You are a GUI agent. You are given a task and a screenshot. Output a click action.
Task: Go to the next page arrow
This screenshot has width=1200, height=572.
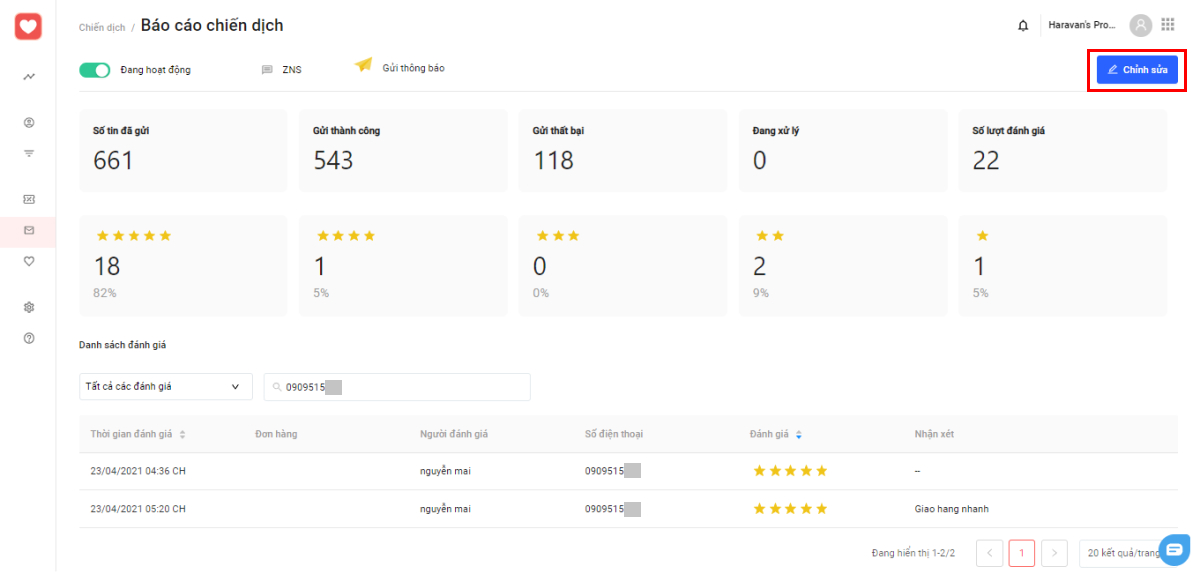[1054, 553]
